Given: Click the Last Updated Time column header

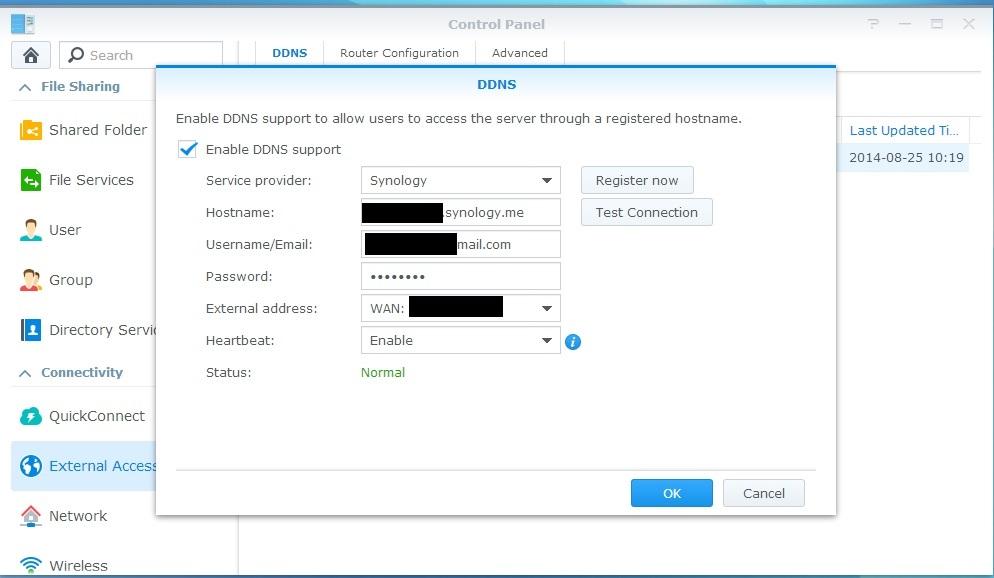Looking at the screenshot, I should pos(903,131).
